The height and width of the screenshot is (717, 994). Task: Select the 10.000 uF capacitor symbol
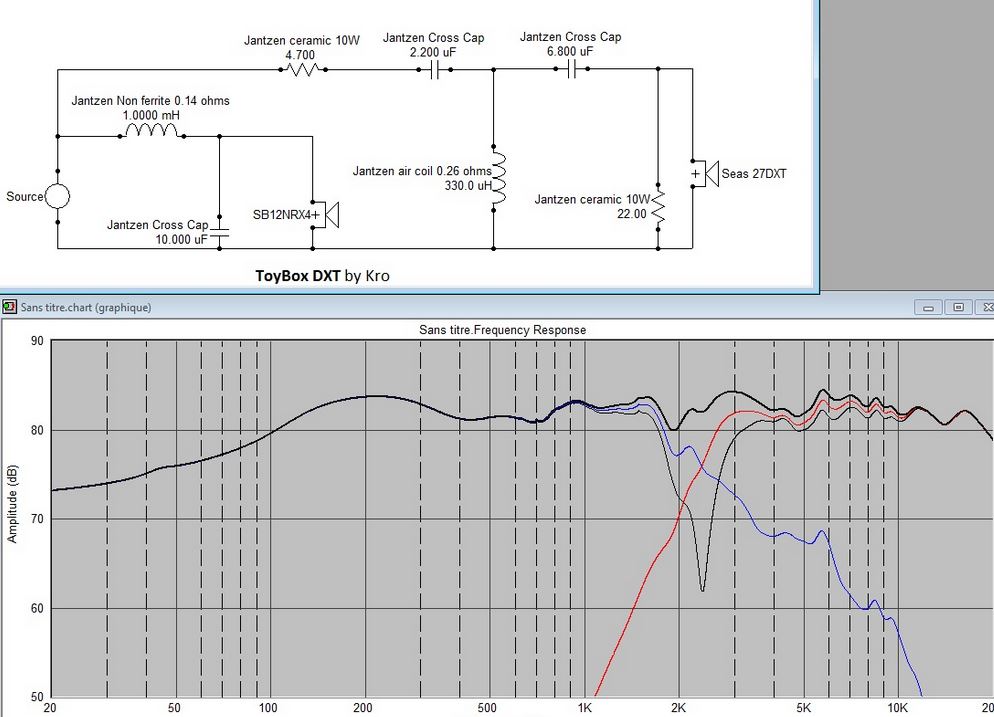tap(219, 231)
